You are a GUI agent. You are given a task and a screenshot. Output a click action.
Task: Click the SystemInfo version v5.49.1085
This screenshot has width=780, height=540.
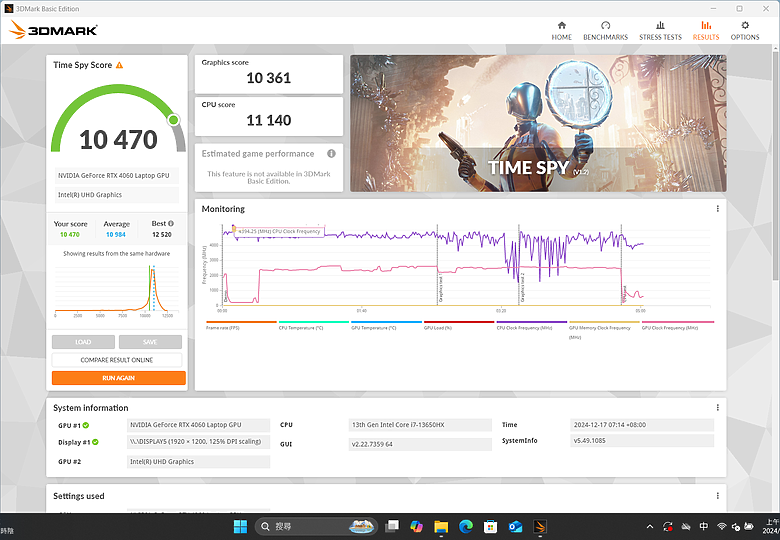click(x=642, y=441)
